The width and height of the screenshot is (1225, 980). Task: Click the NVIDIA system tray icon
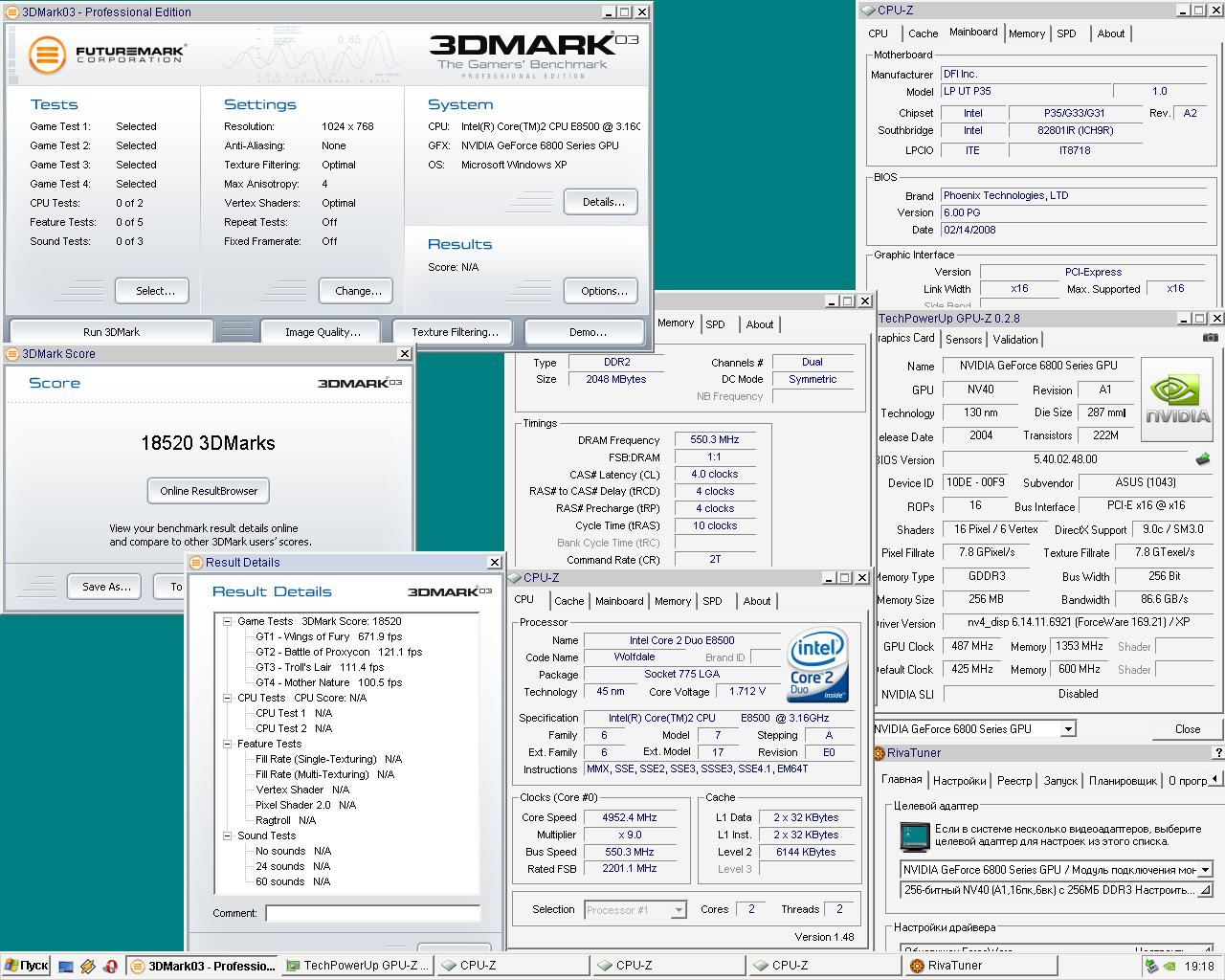point(1169,967)
